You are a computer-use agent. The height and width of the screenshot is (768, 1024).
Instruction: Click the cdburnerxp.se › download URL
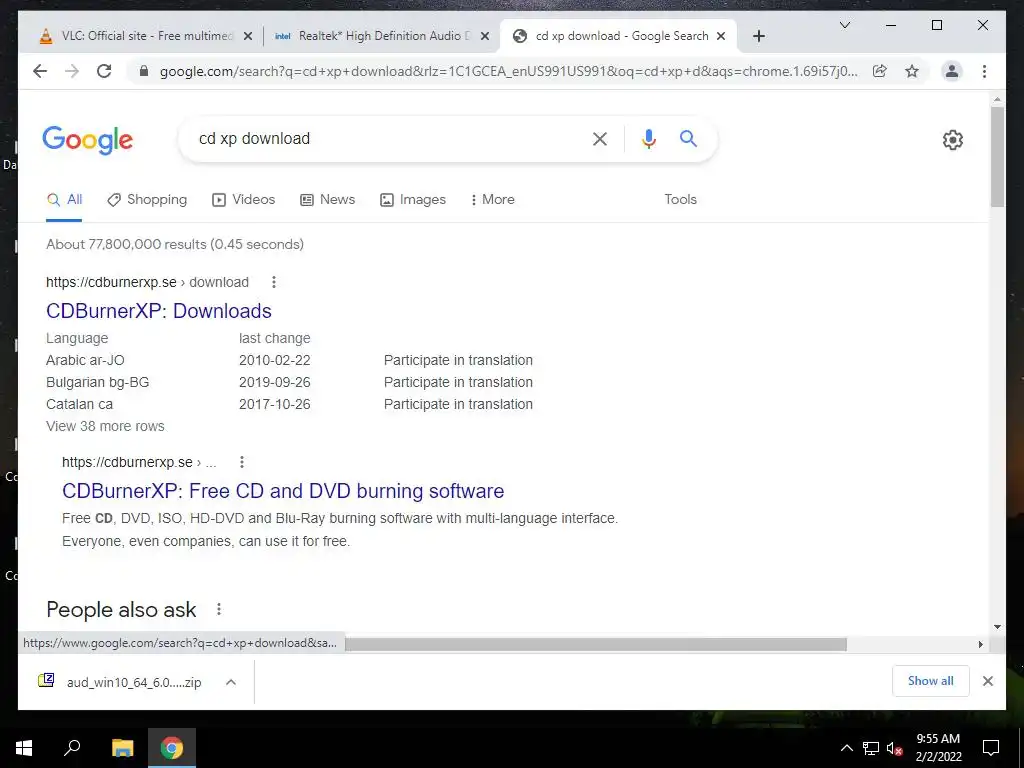(147, 282)
